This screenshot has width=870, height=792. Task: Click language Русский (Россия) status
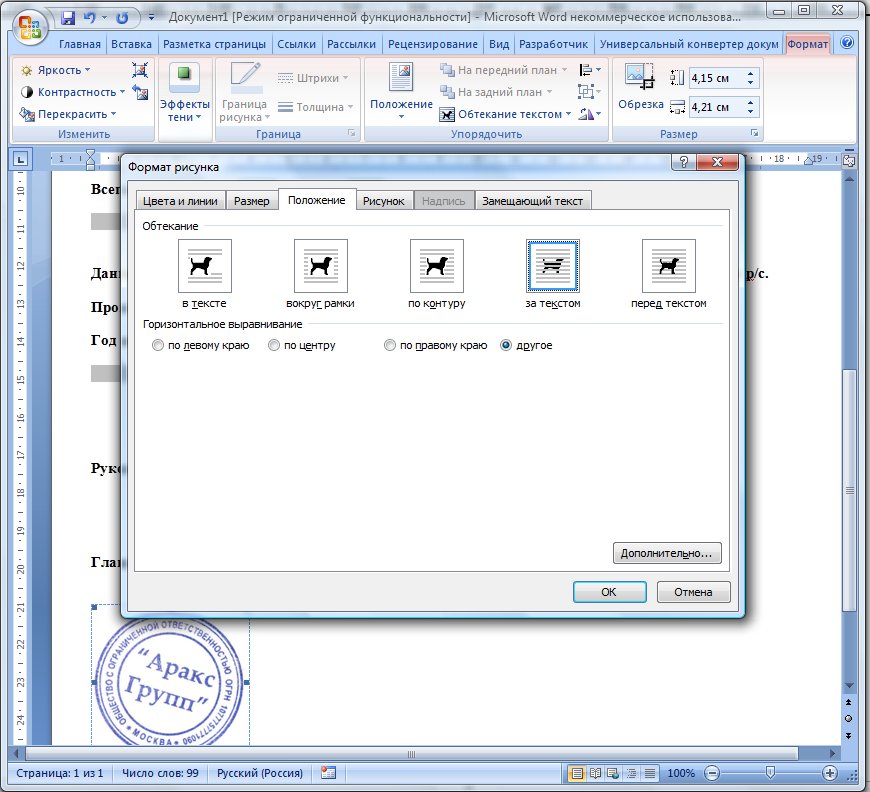click(260, 773)
